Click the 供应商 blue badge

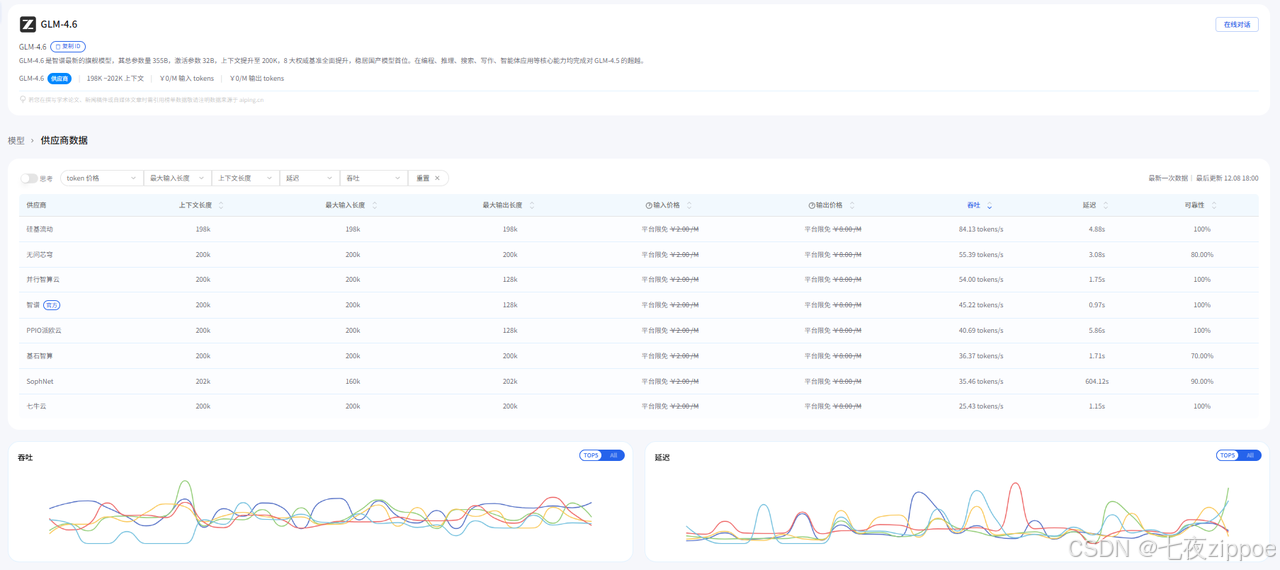(x=60, y=78)
